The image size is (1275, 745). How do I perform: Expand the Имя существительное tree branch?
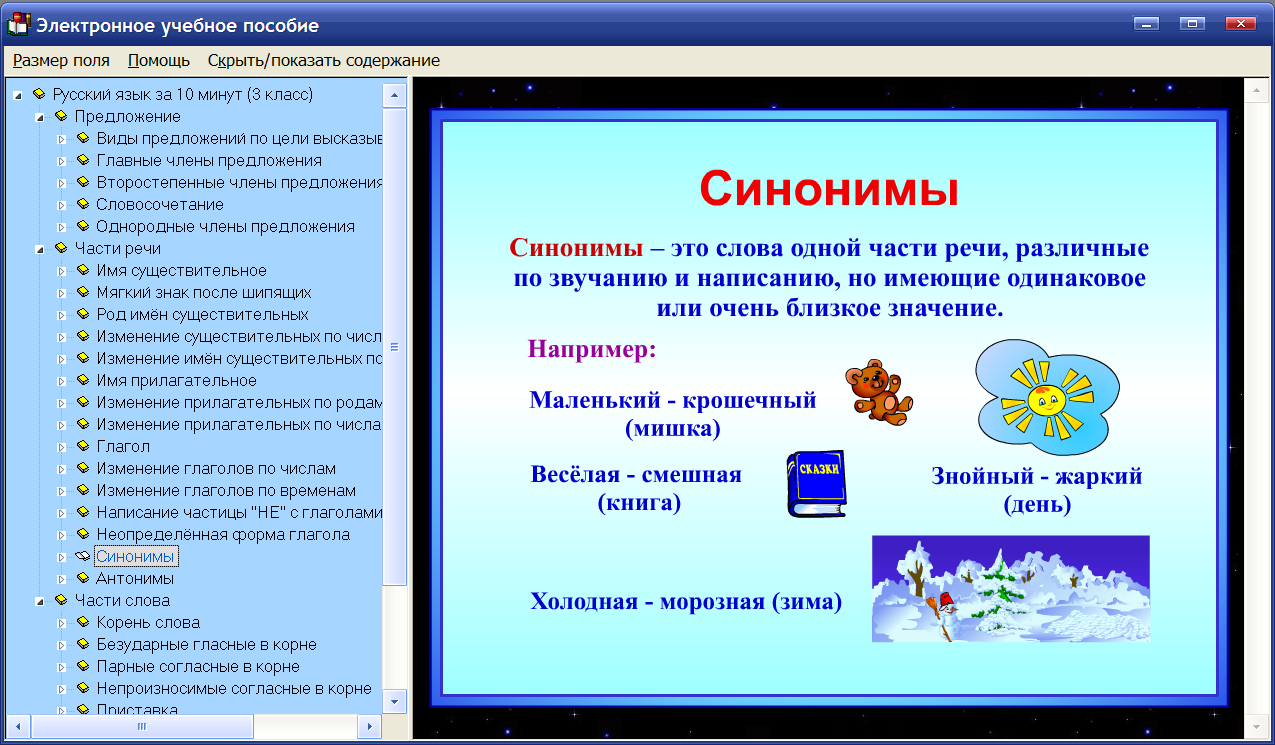(x=63, y=270)
